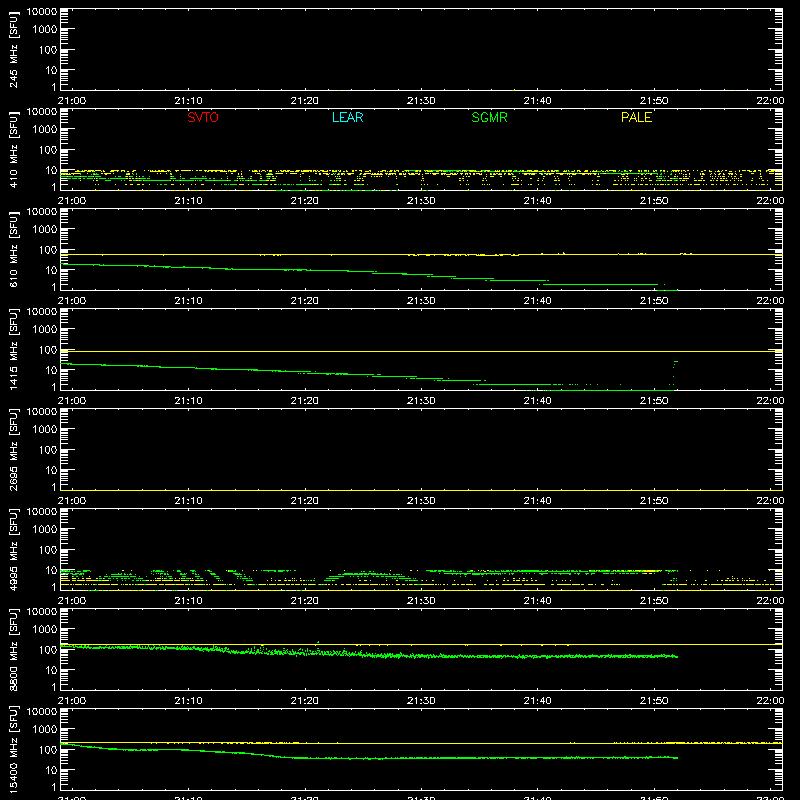This screenshot has width=800, height=800.
Task: Click the red SVTO station label
Action: [x=203, y=117]
